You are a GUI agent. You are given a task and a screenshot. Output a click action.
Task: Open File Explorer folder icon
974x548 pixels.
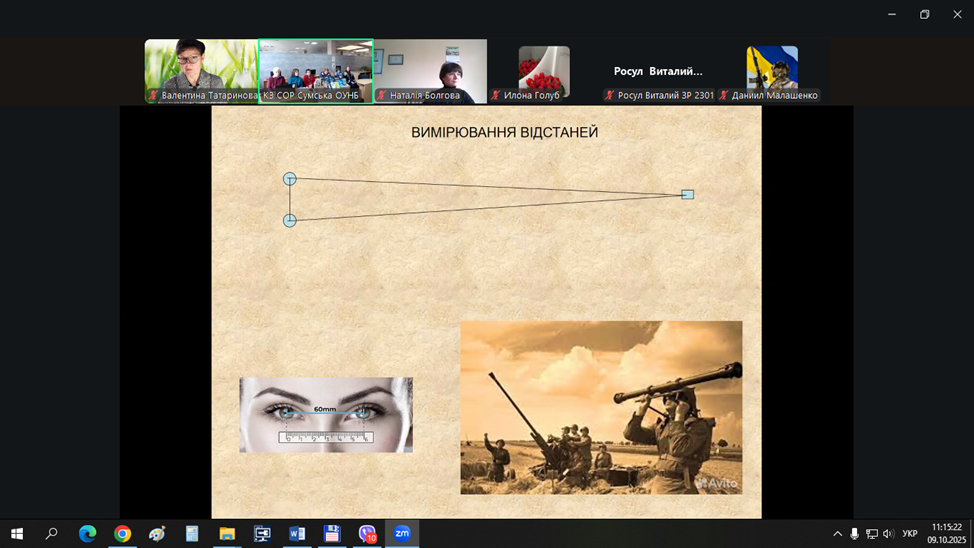(227, 534)
